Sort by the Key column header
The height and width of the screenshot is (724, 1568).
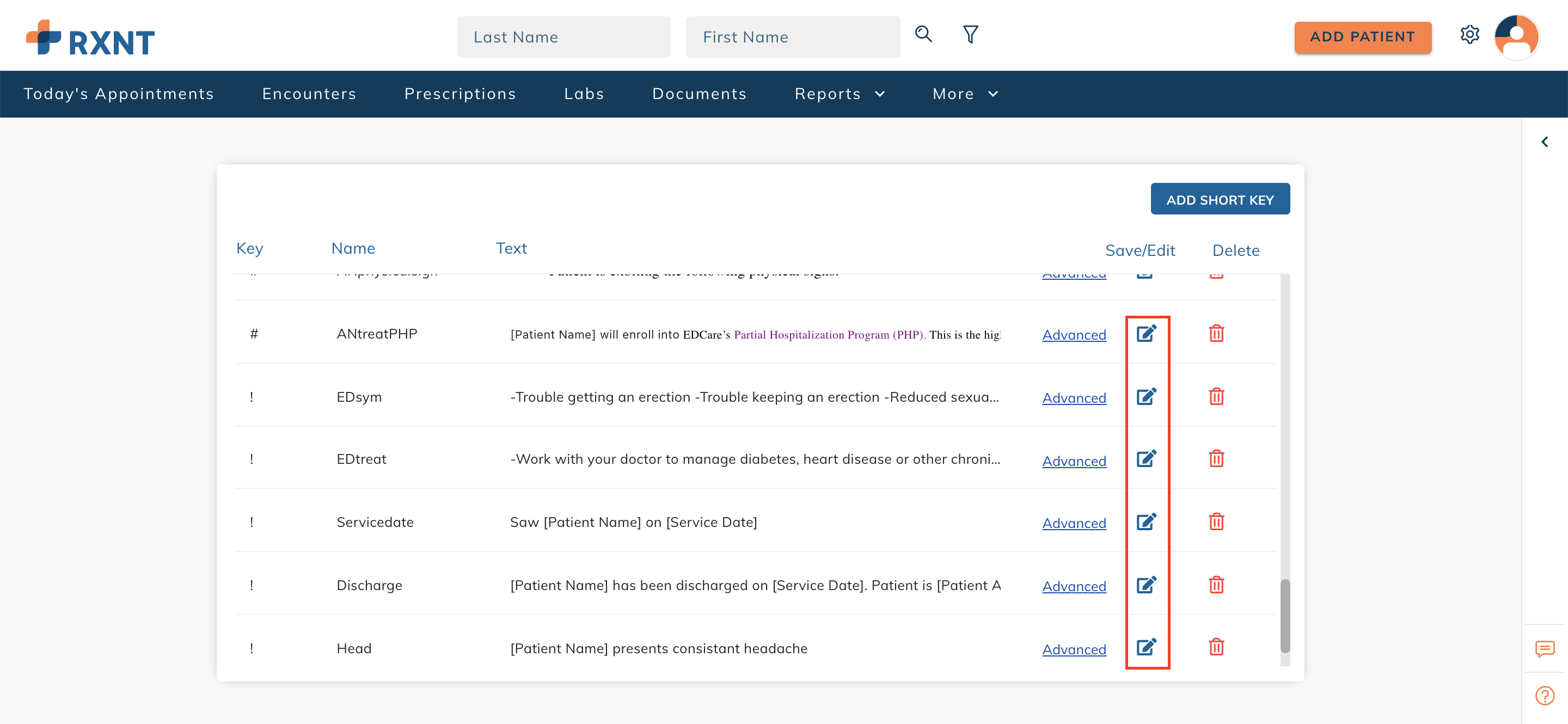[x=249, y=248]
